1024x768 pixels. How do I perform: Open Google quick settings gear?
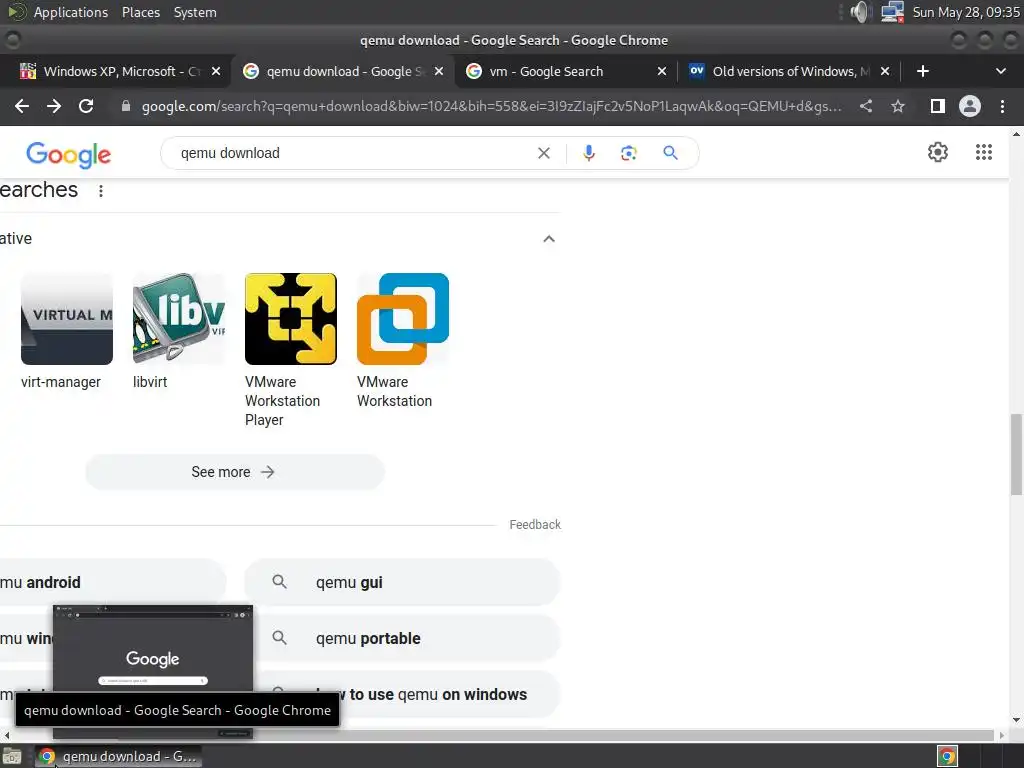[938, 152]
